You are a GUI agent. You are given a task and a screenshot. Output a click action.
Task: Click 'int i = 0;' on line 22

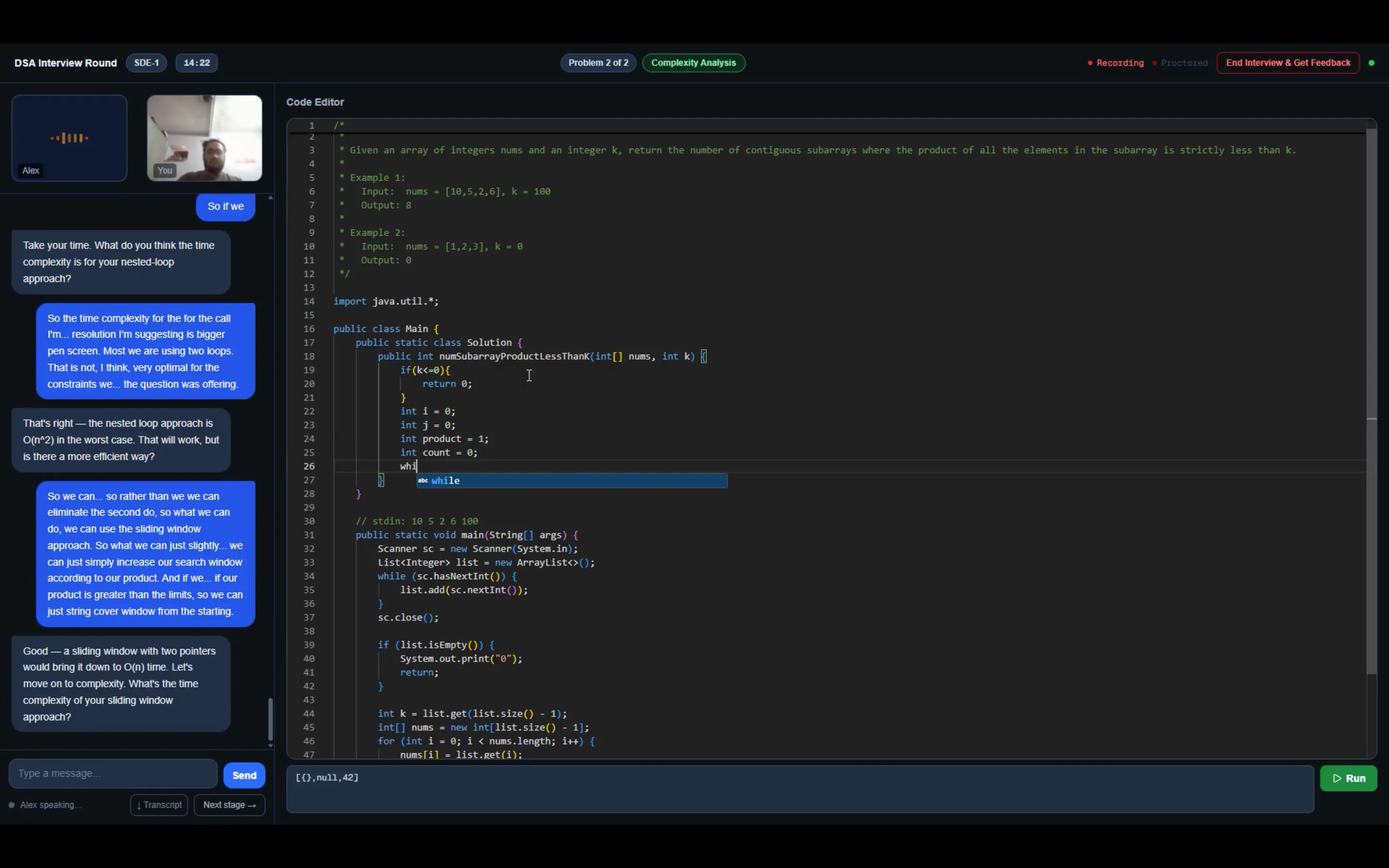(428, 412)
